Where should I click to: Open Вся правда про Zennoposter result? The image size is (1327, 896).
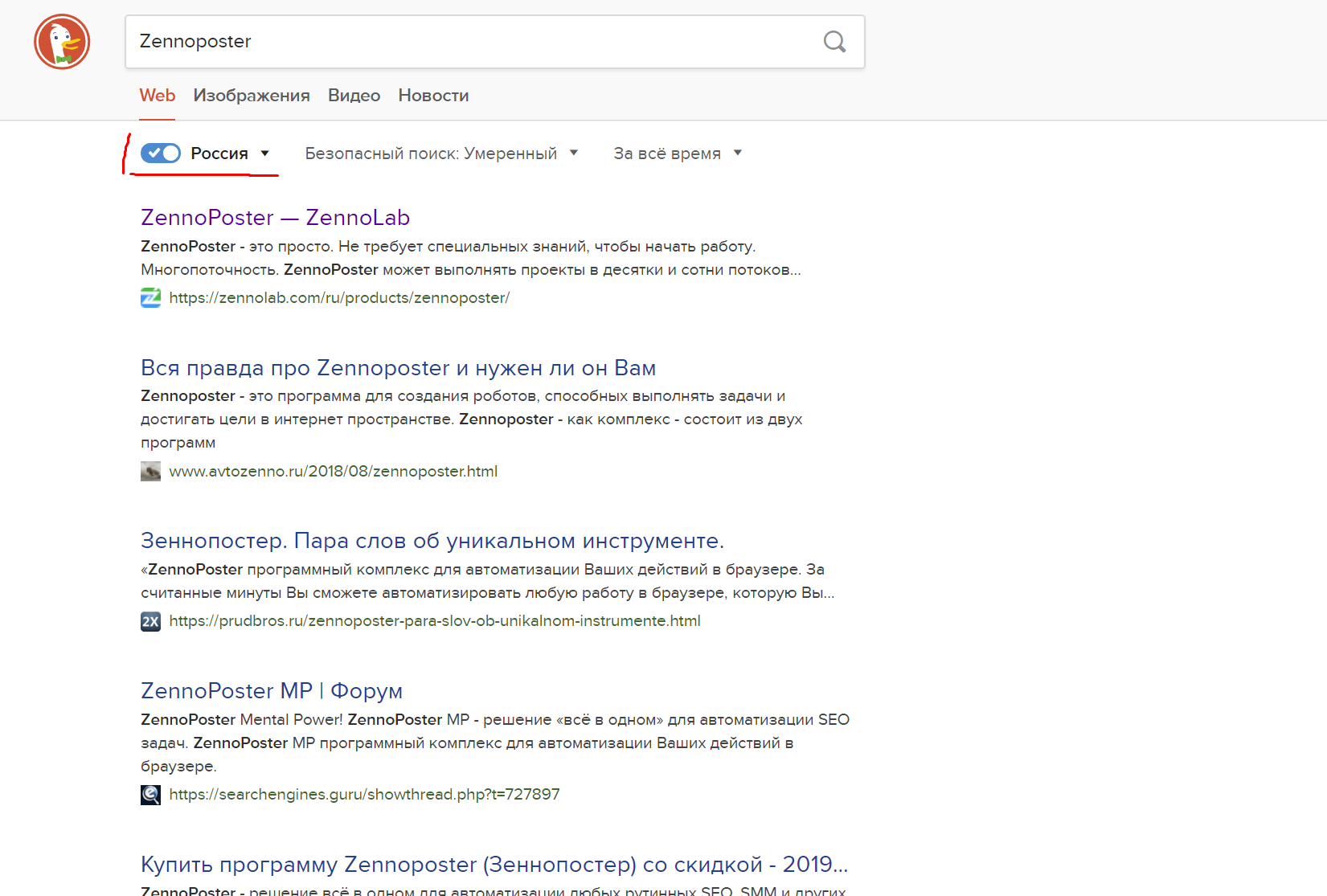tap(398, 368)
